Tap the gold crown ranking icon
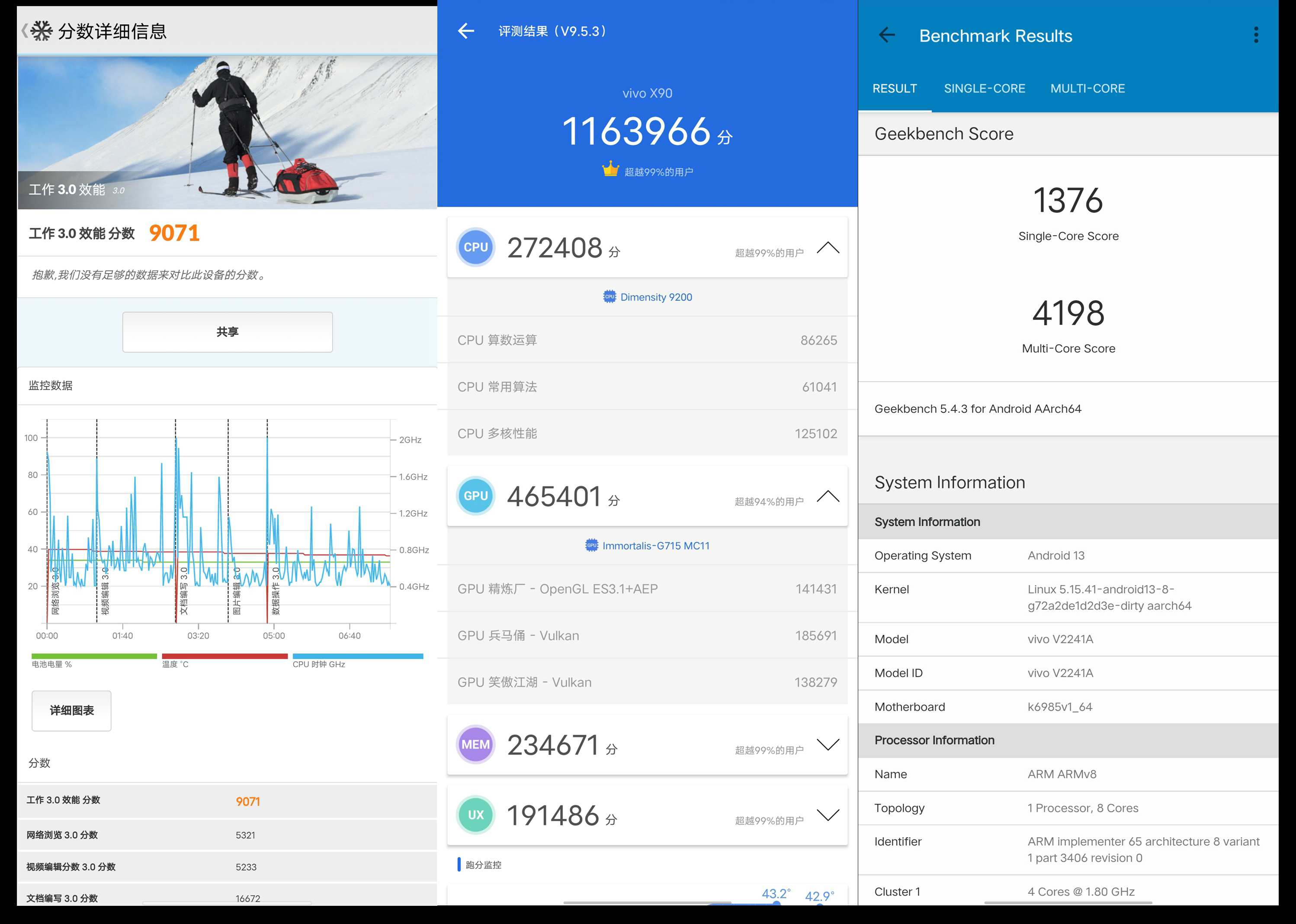The image size is (1296, 924). click(x=610, y=169)
